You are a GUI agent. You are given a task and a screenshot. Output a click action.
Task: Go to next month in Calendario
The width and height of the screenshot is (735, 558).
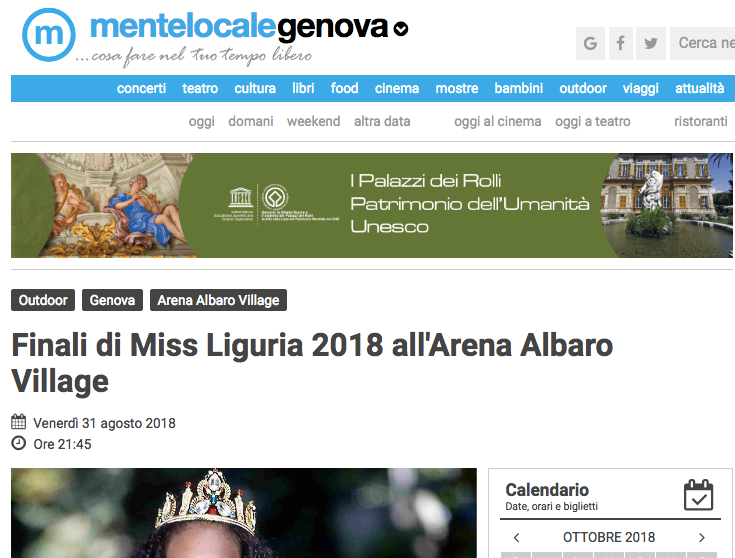coord(702,537)
